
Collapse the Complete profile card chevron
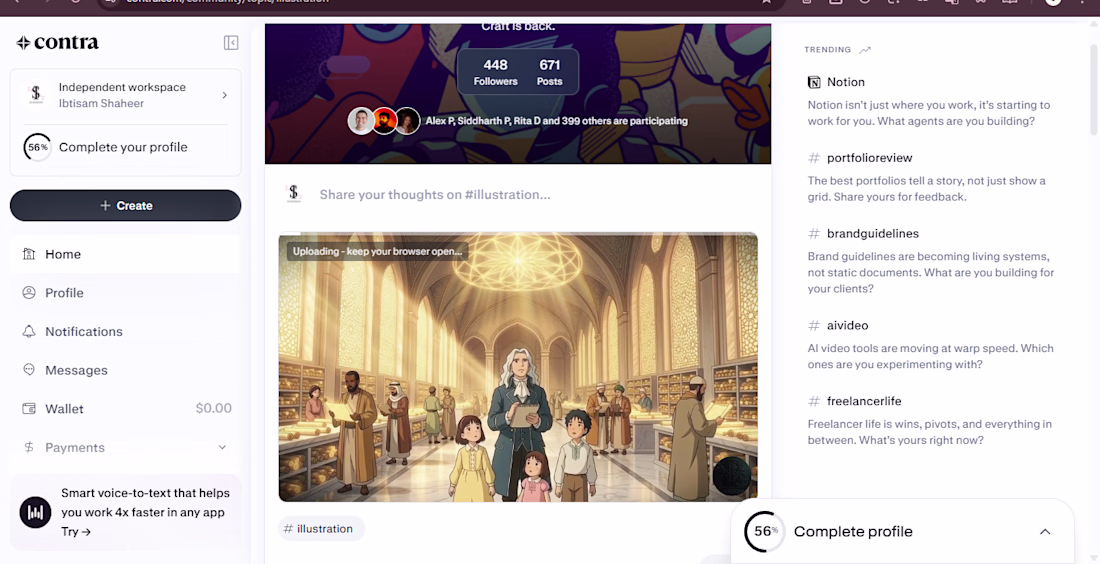pos(1045,532)
